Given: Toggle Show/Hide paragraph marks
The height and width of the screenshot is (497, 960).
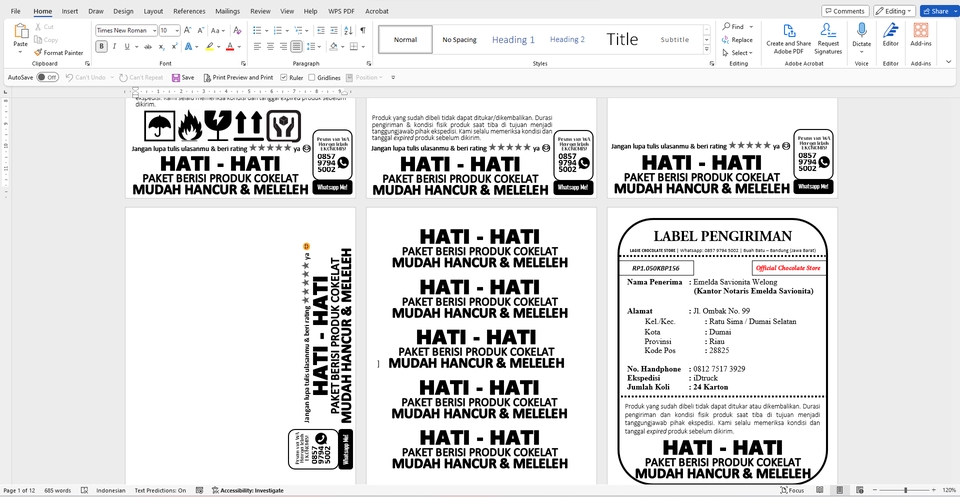Looking at the screenshot, I should (362, 30).
